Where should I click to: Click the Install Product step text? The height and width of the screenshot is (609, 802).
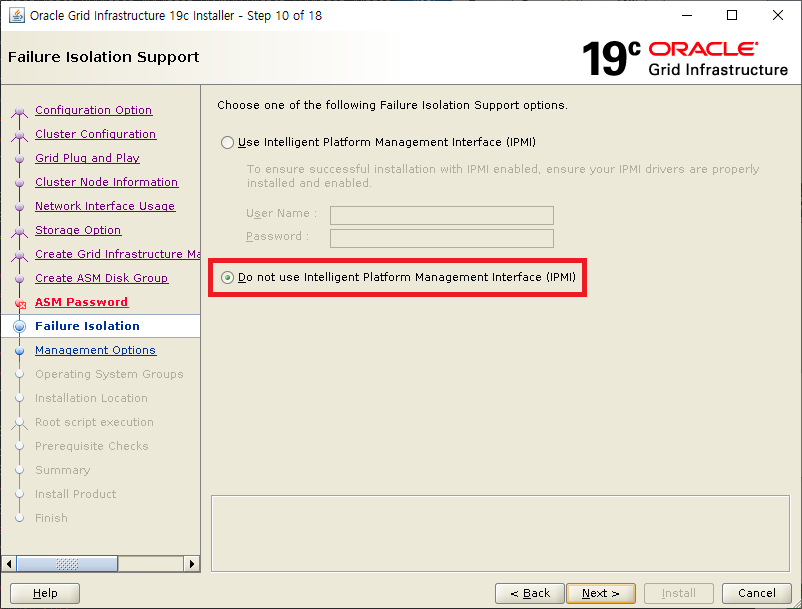tap(75, 494)
